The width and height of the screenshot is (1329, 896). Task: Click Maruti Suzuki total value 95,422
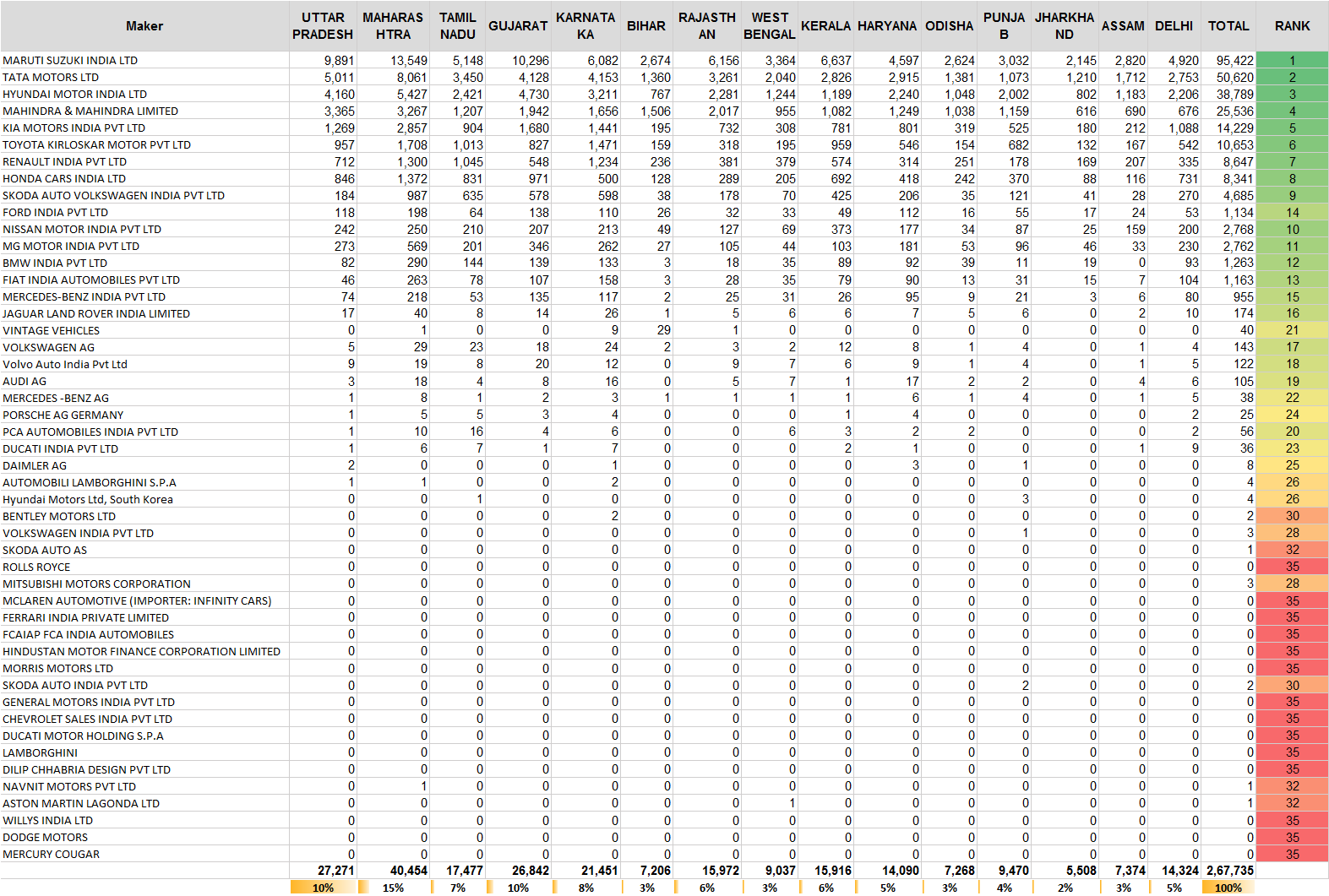(x=1228, y=60)
